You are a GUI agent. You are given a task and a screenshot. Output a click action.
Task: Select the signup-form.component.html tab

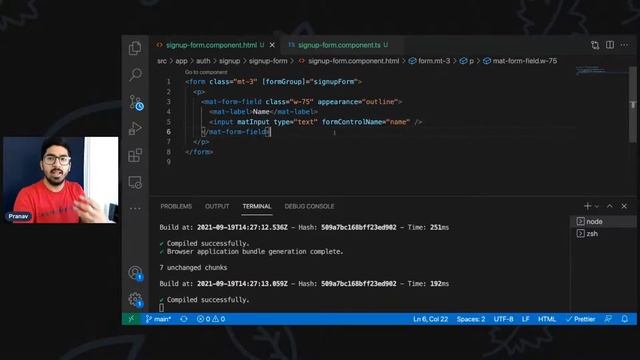coord(211,45)
